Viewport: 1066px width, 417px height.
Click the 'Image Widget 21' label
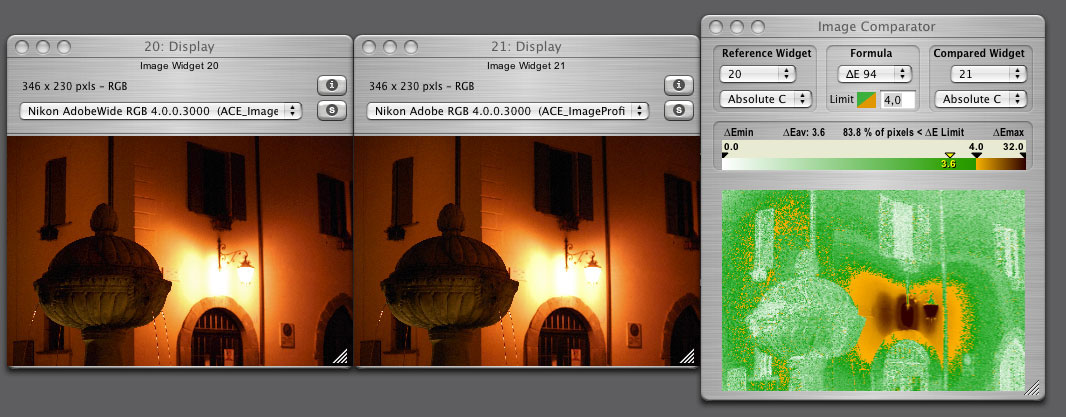click(526, 66)
